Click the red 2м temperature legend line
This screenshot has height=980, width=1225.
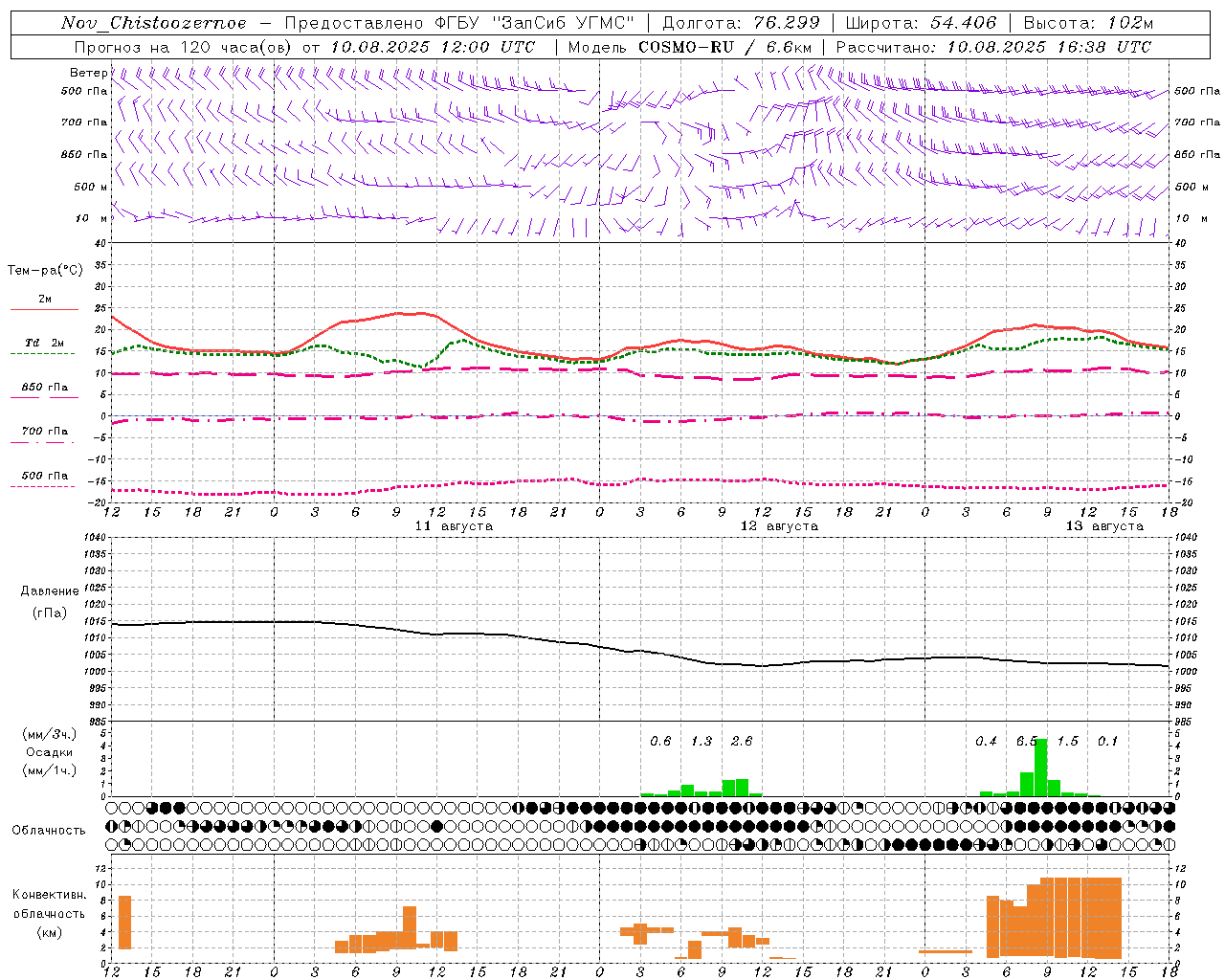pyautogui.click(x=45, y=309)
